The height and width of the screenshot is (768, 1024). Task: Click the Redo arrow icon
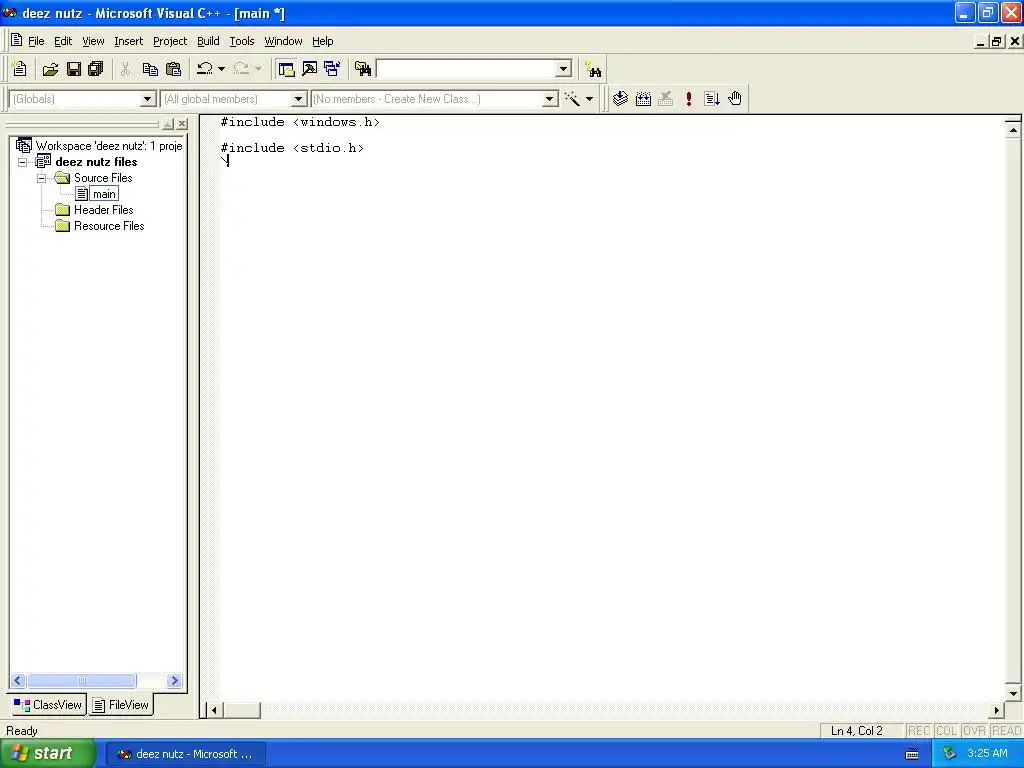click(241, 69)
